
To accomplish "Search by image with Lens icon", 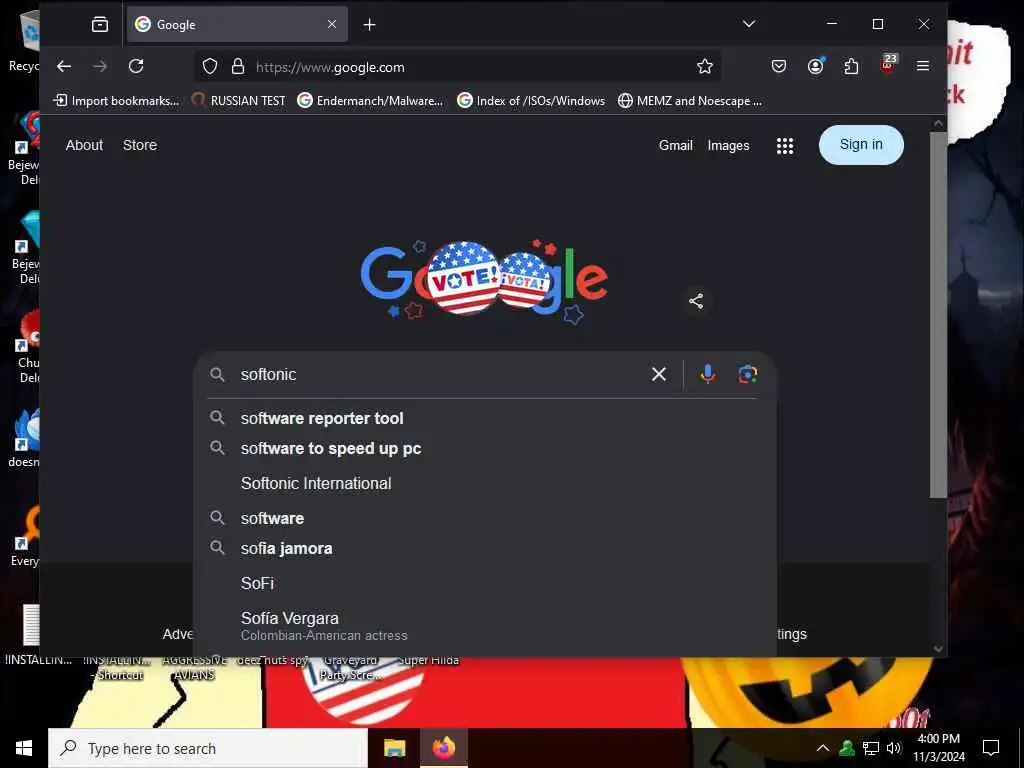I will pos(747,374).
